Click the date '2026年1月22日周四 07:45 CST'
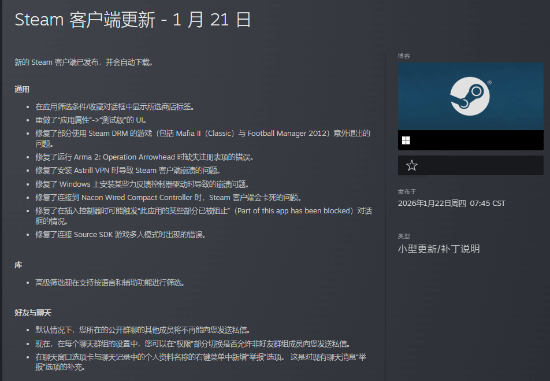 point(451,203)
